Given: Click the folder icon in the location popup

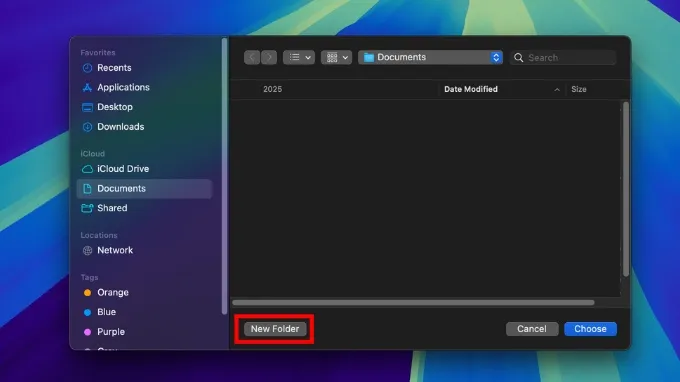Looking at the screenshot, I should click(x=369, y=57).
